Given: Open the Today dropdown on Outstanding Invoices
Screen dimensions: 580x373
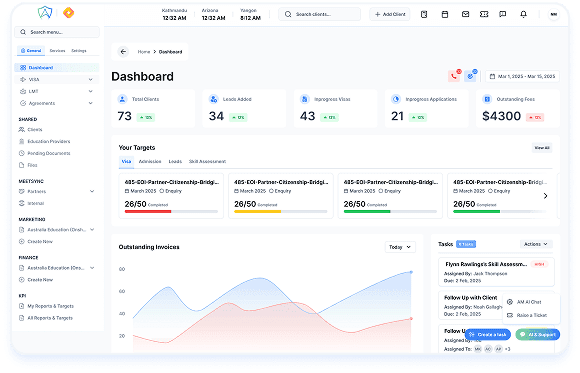Looking at the screenshot, I should tap(400, 247).
